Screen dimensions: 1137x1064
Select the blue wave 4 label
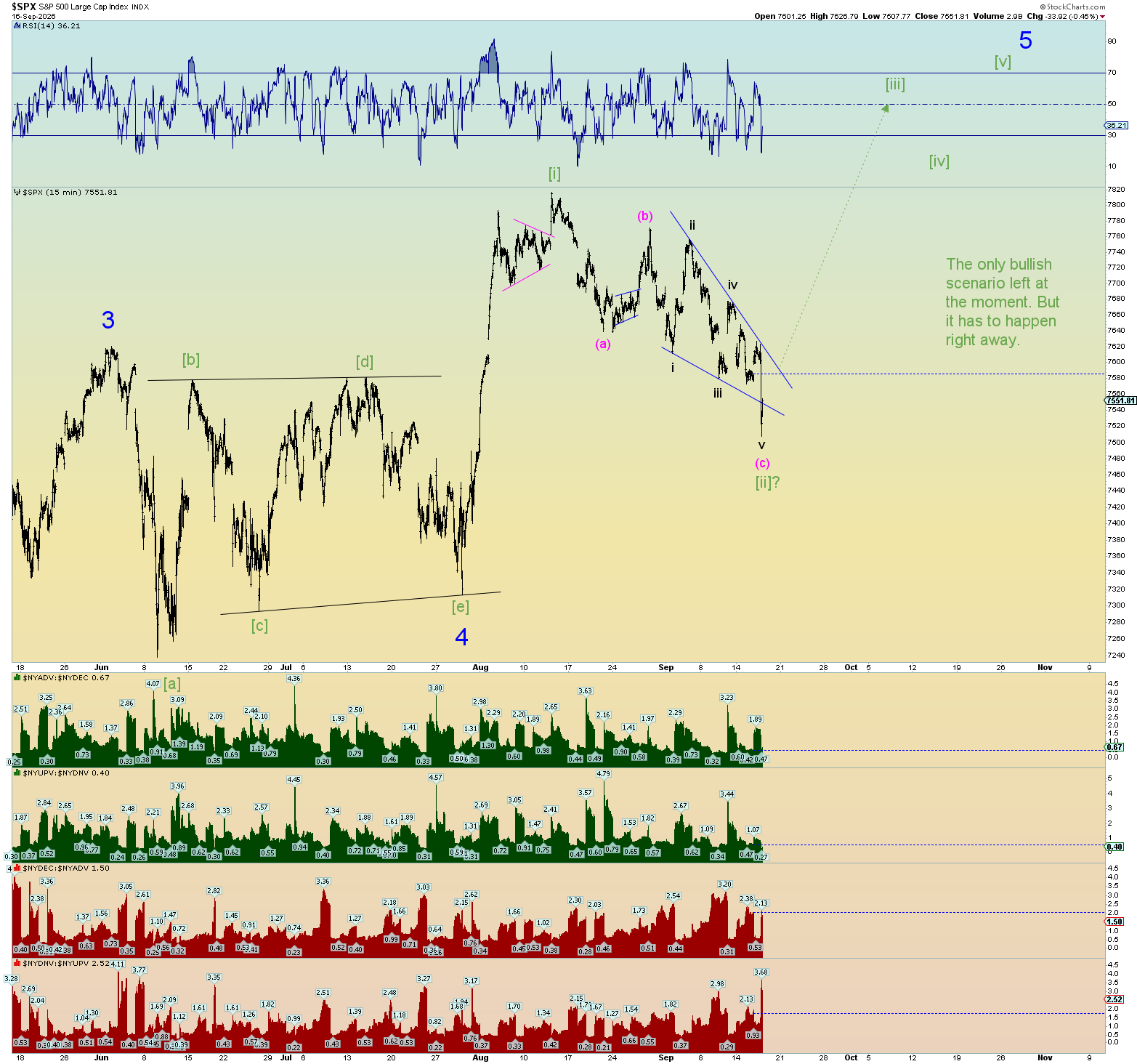point(461,637)
